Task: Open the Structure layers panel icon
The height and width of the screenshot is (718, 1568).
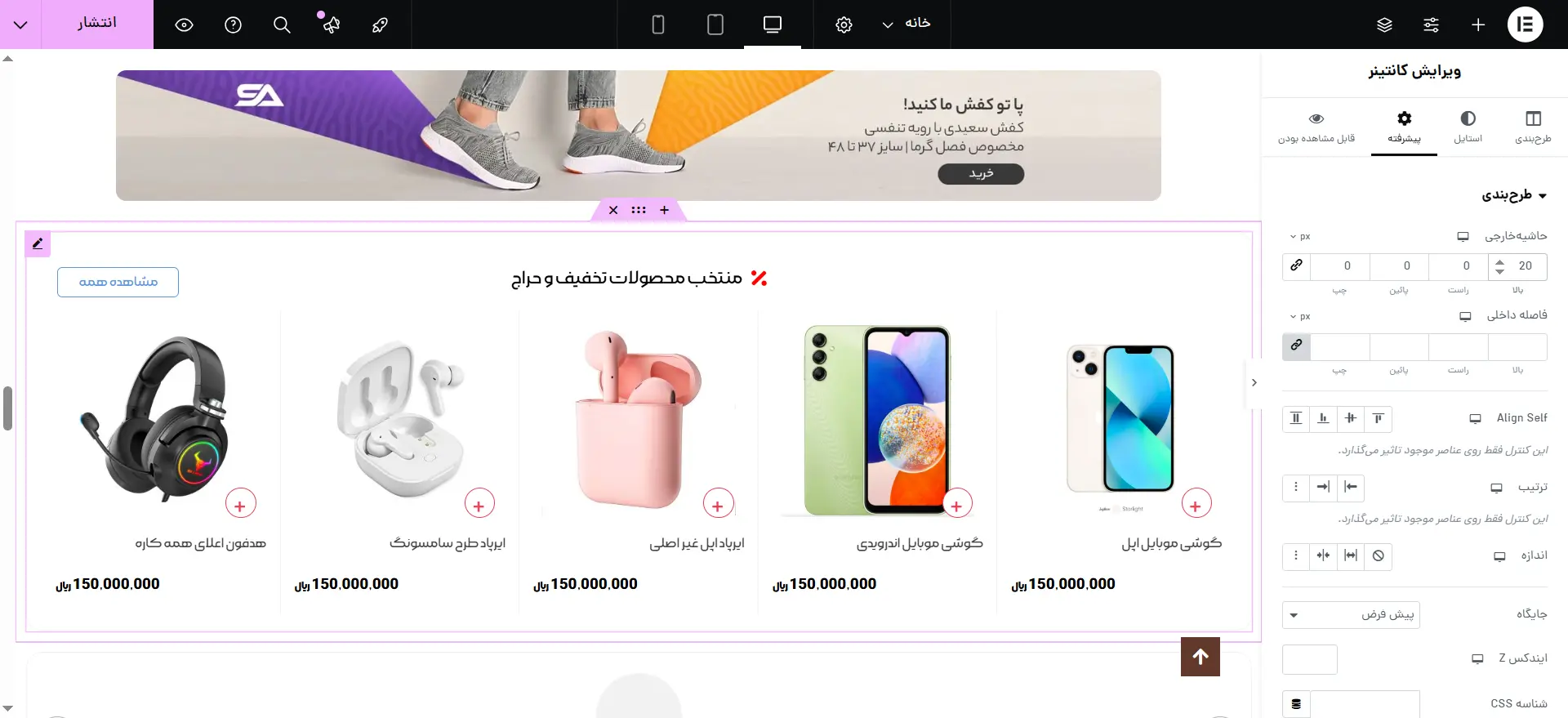Action: pyautogui.click(x=1384, y=25)
